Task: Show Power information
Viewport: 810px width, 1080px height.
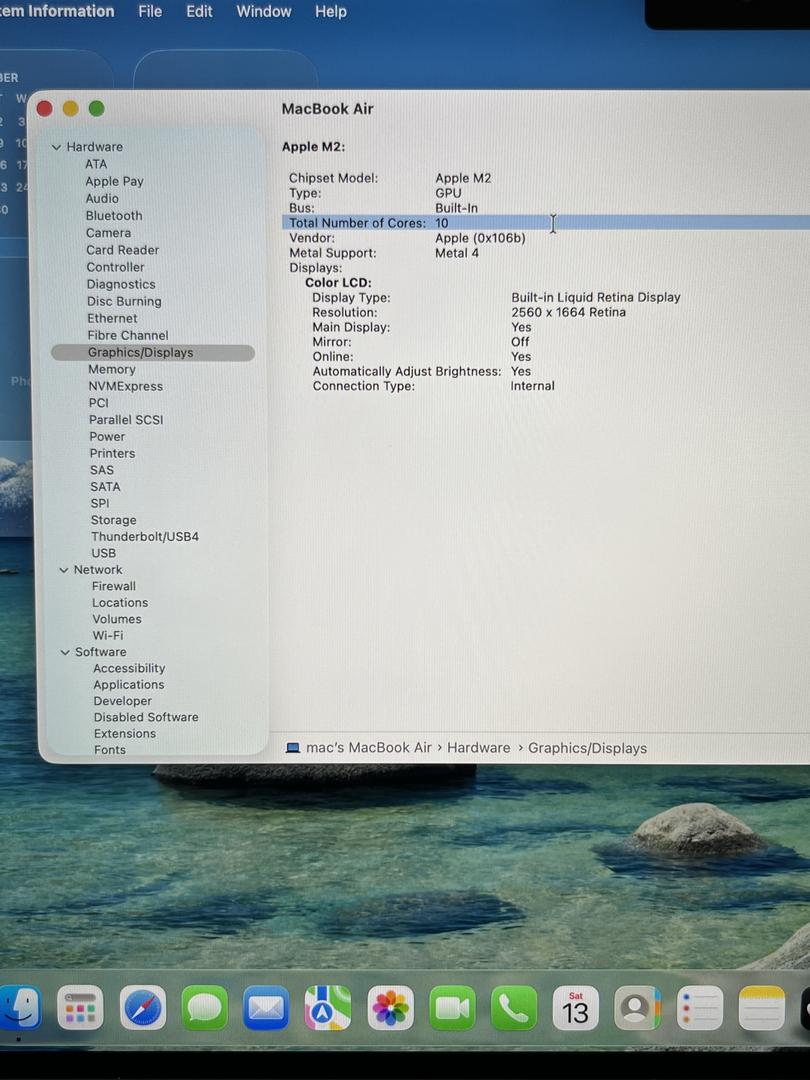Action: point(107,437)
